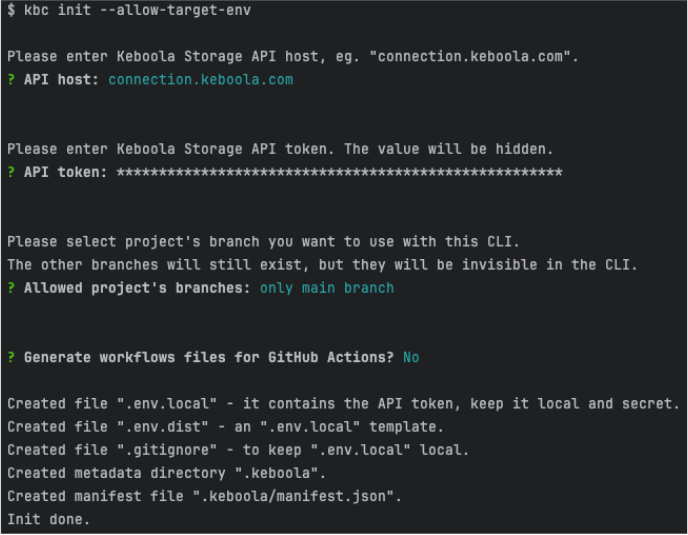The height and width of the screenshot is (535, 688).
Task: Click the question mark before Generate workflows
Action: [11, 357]
